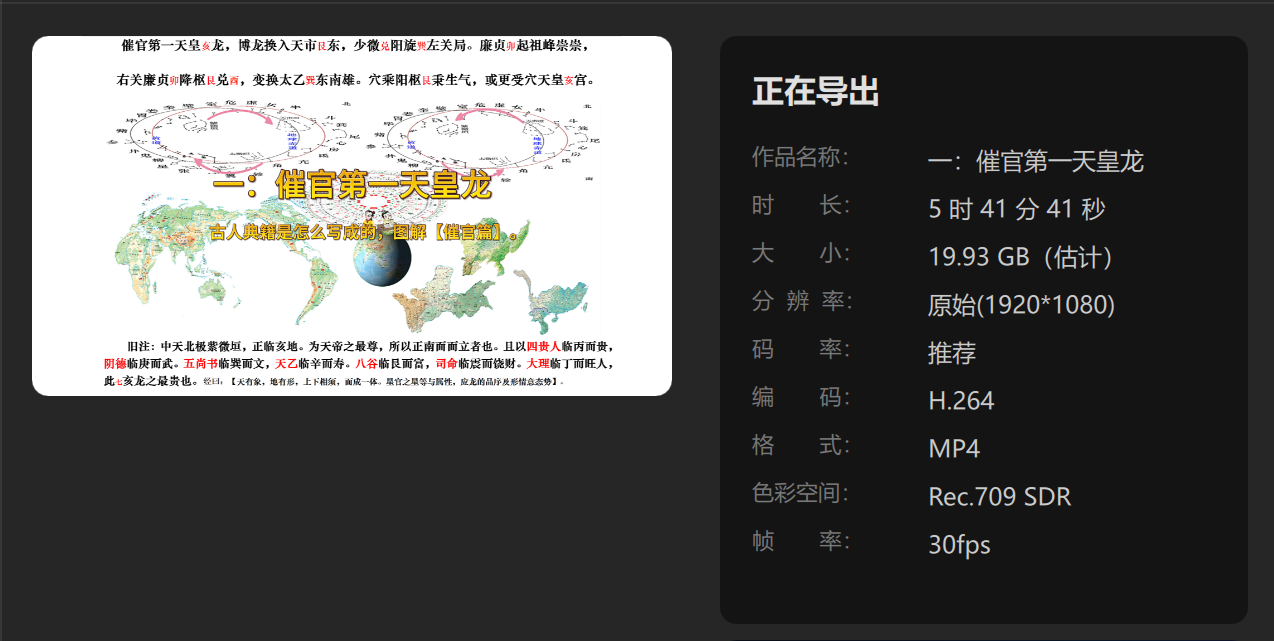Click the globe image in the preview
Viewport: 1274px width, 641px height.
click(381, 257)
